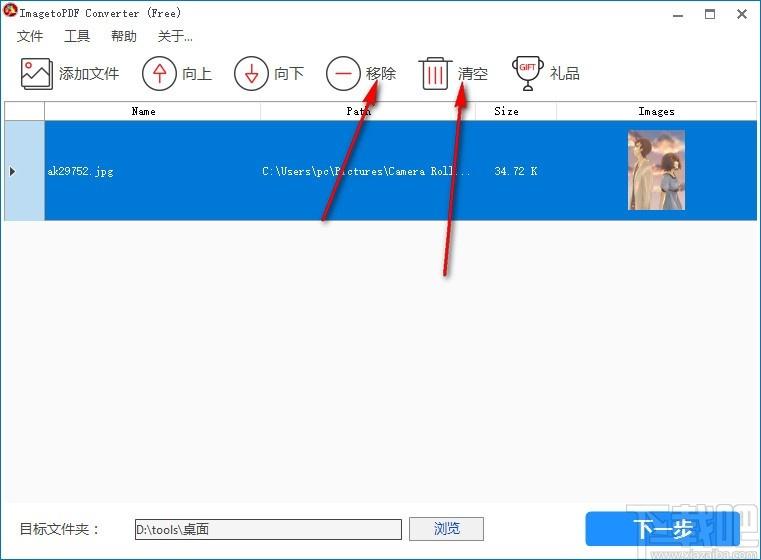Image resolution: width=761 pixels, height=560 pixels.
Task: Select the ak29752.jpg file name
Action: [x=81, y=171]
